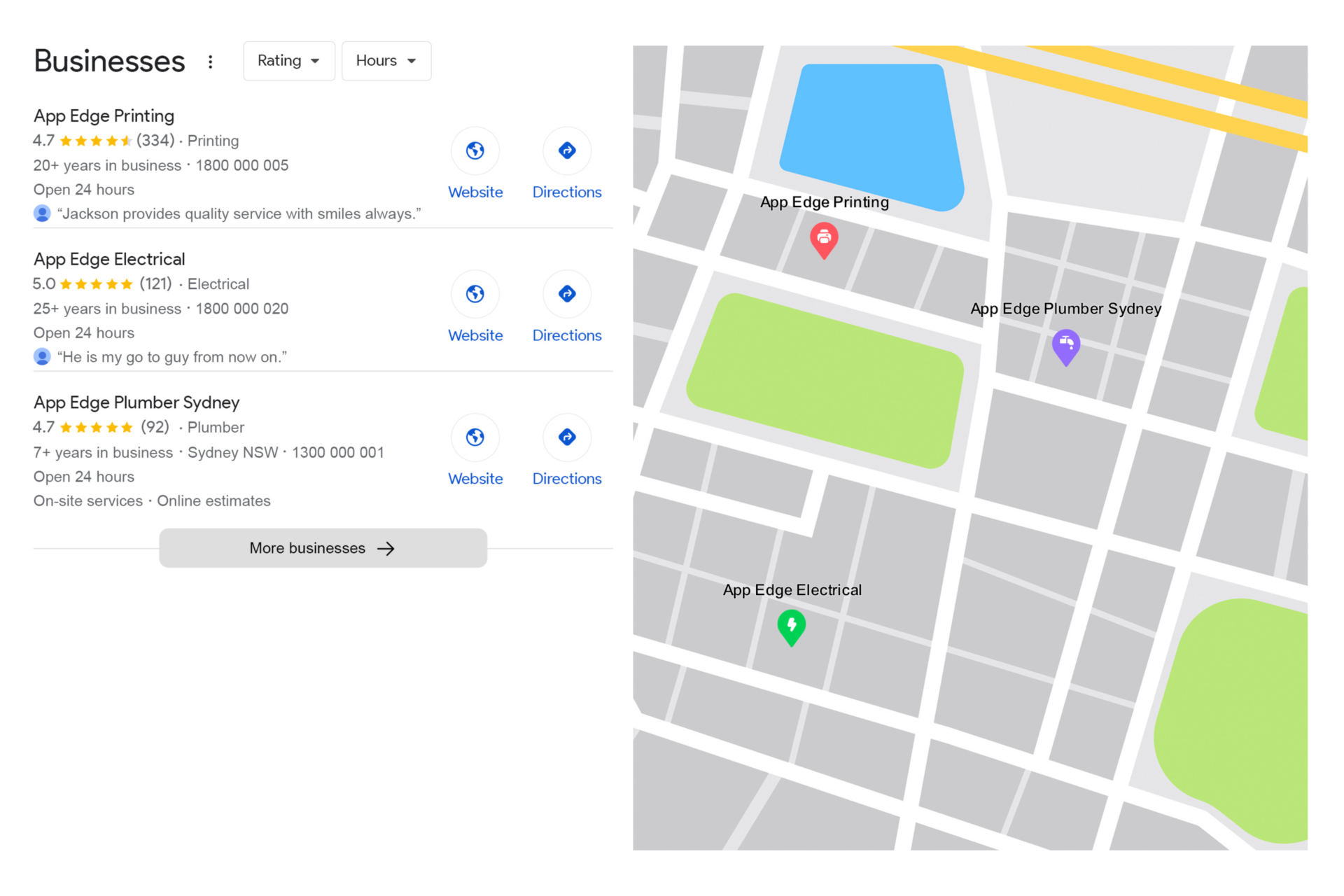Open the three-dot Businesses options menu
The image size is (1344, 896).
coord(210,62)
